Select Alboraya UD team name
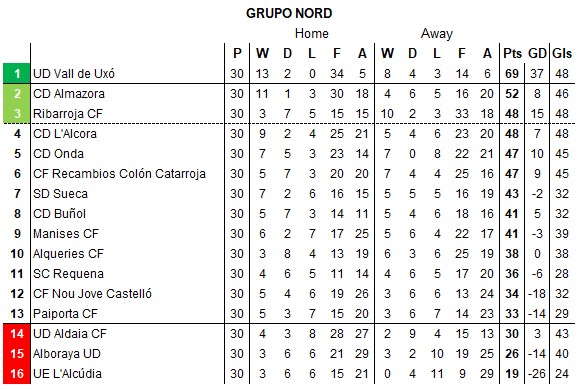The height and width of the screenshot is (390, 579). pos(67,354)
